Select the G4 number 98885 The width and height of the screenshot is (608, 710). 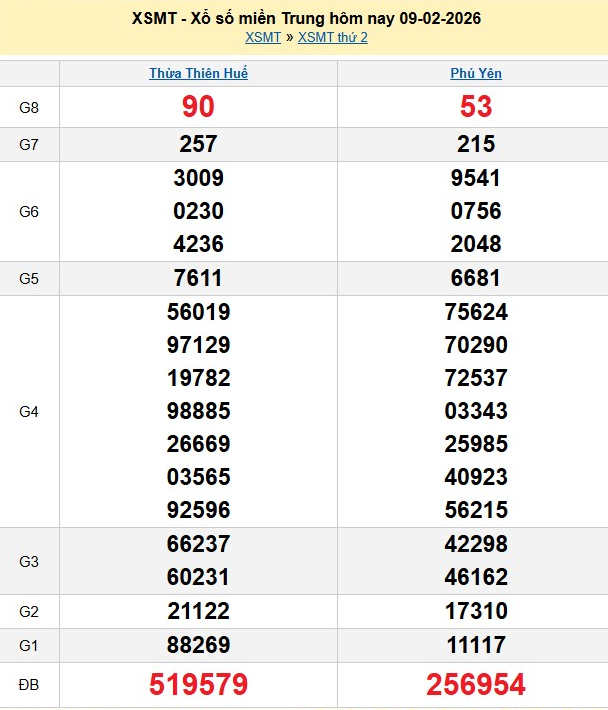(198, 411)
